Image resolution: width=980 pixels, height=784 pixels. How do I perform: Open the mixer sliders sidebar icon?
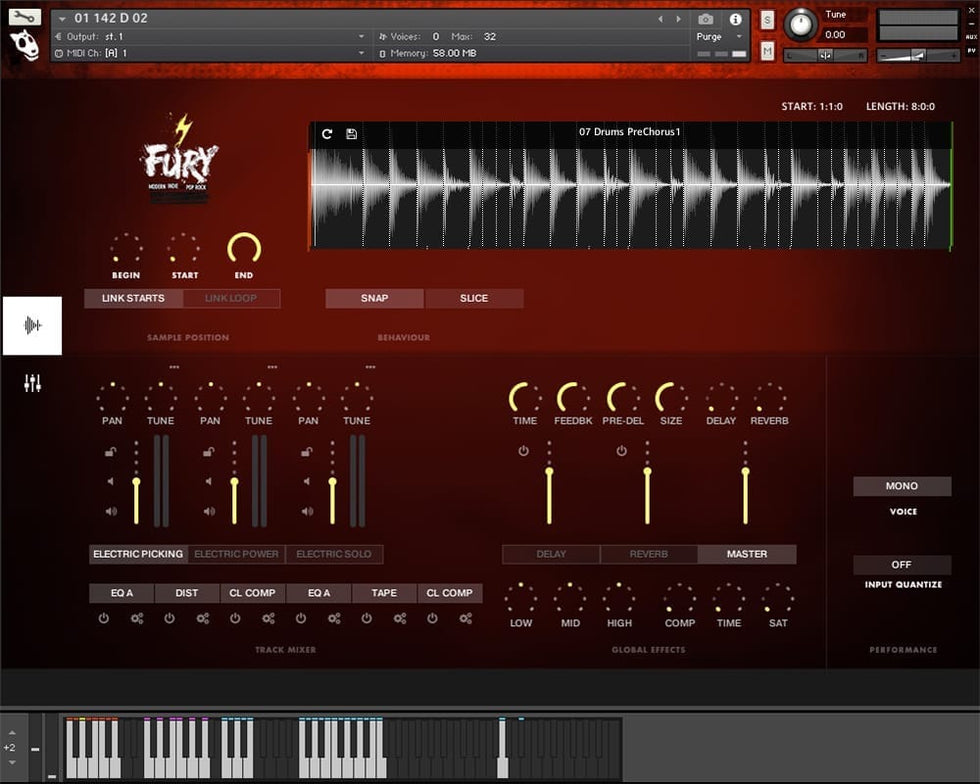(x=32, y=383)
